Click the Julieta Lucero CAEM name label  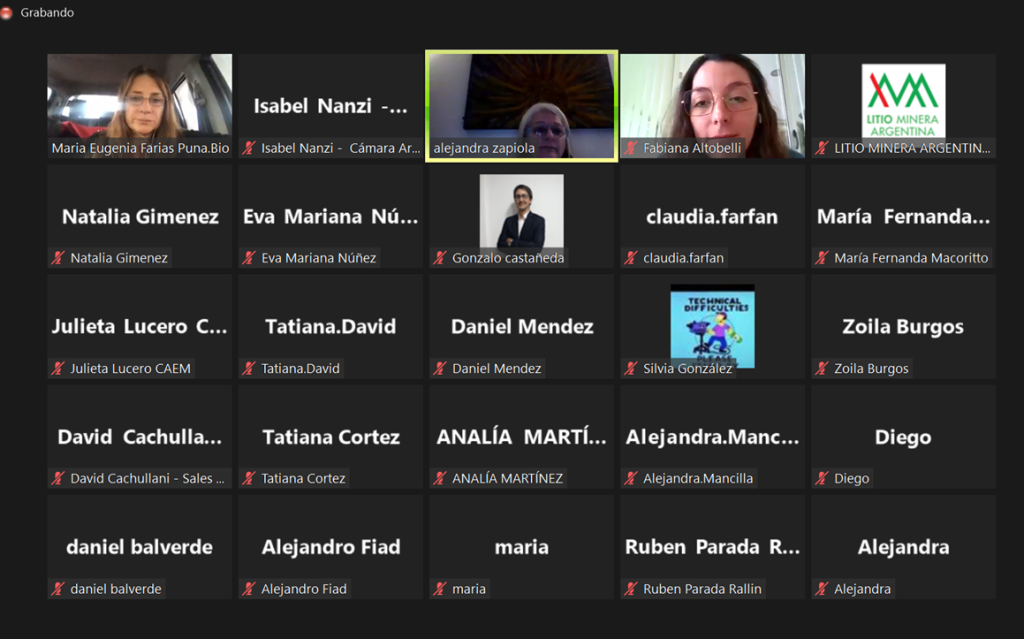pos(130,368)
